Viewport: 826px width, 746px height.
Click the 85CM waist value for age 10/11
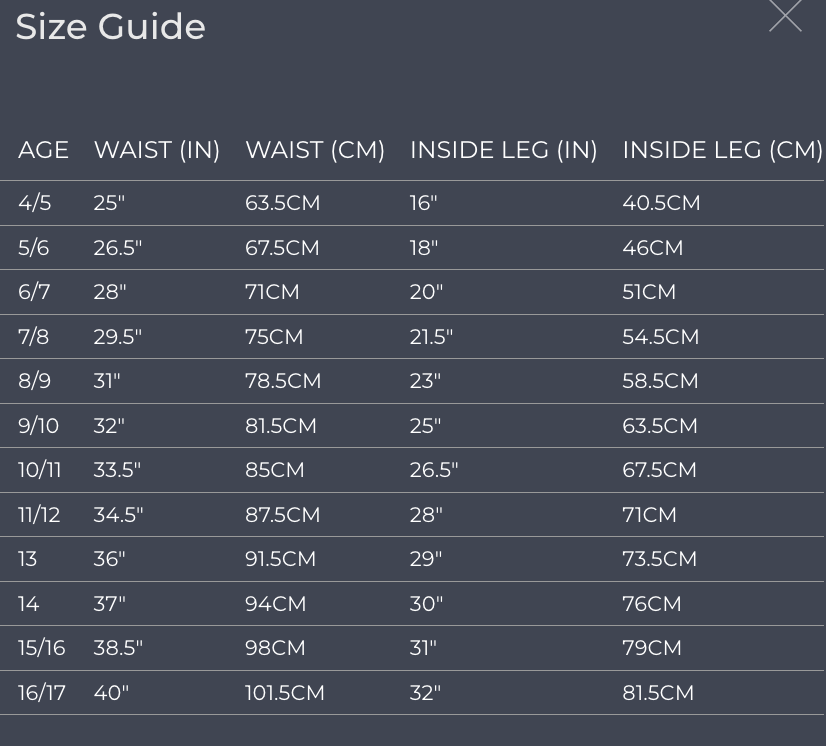[275, 470]
